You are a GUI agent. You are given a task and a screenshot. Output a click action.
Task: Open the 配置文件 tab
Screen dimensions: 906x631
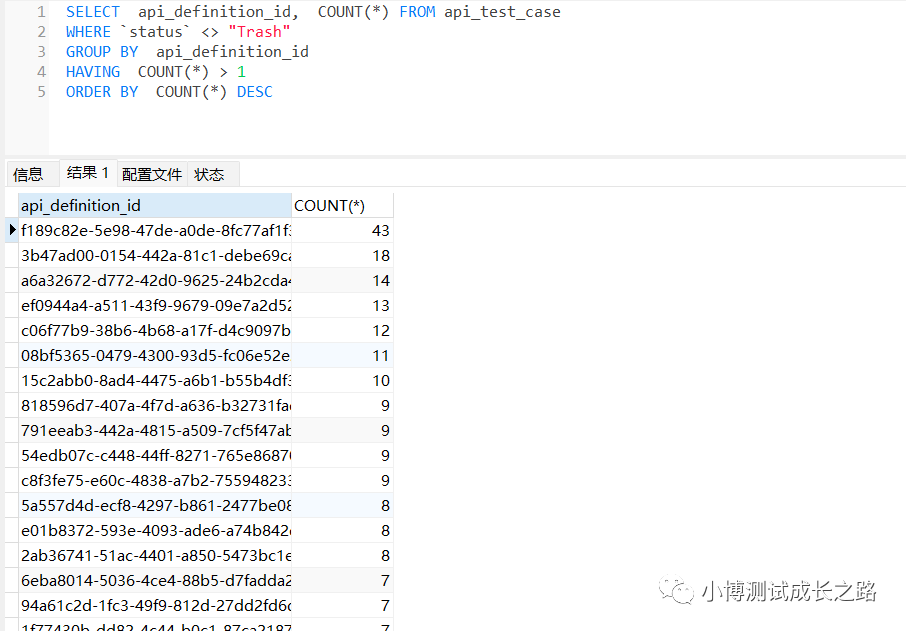pyautogui.click(x=152, y=174)
